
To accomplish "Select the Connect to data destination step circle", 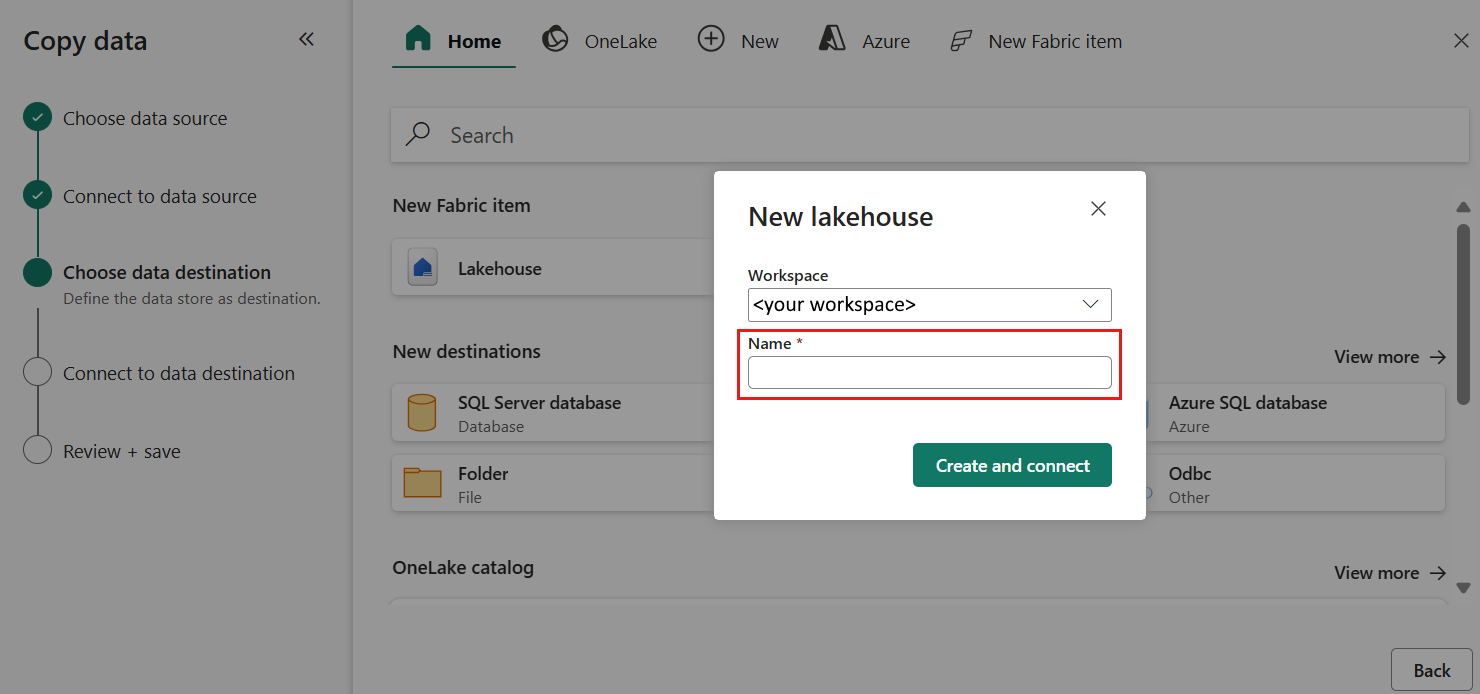I will [x=37, y=371].
